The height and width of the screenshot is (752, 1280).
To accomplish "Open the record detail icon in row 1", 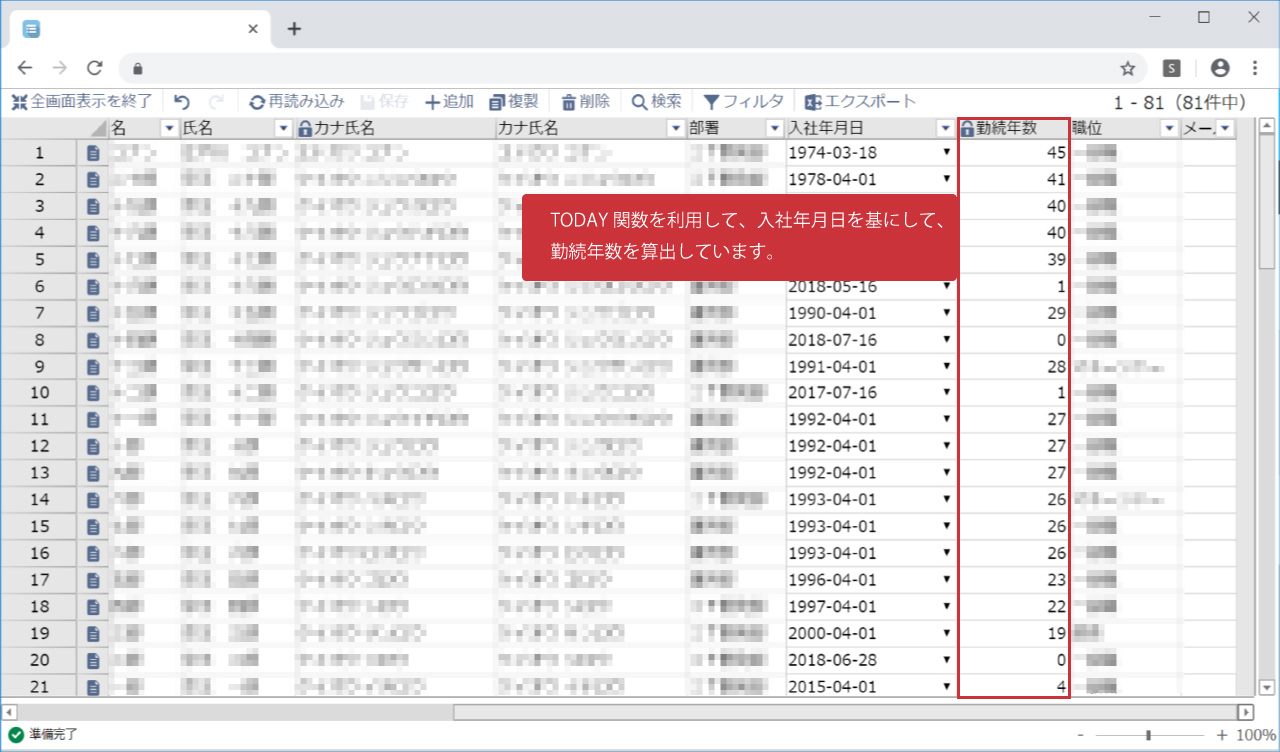I will (93, 153).
